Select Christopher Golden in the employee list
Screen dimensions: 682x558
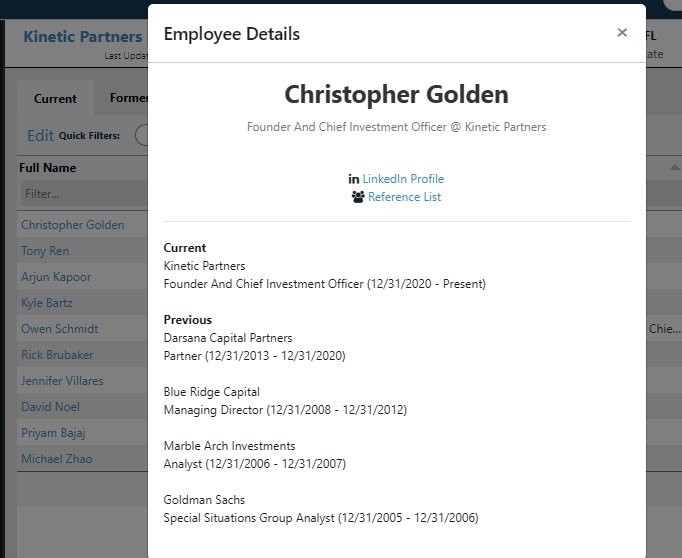(x=72, y=225)
